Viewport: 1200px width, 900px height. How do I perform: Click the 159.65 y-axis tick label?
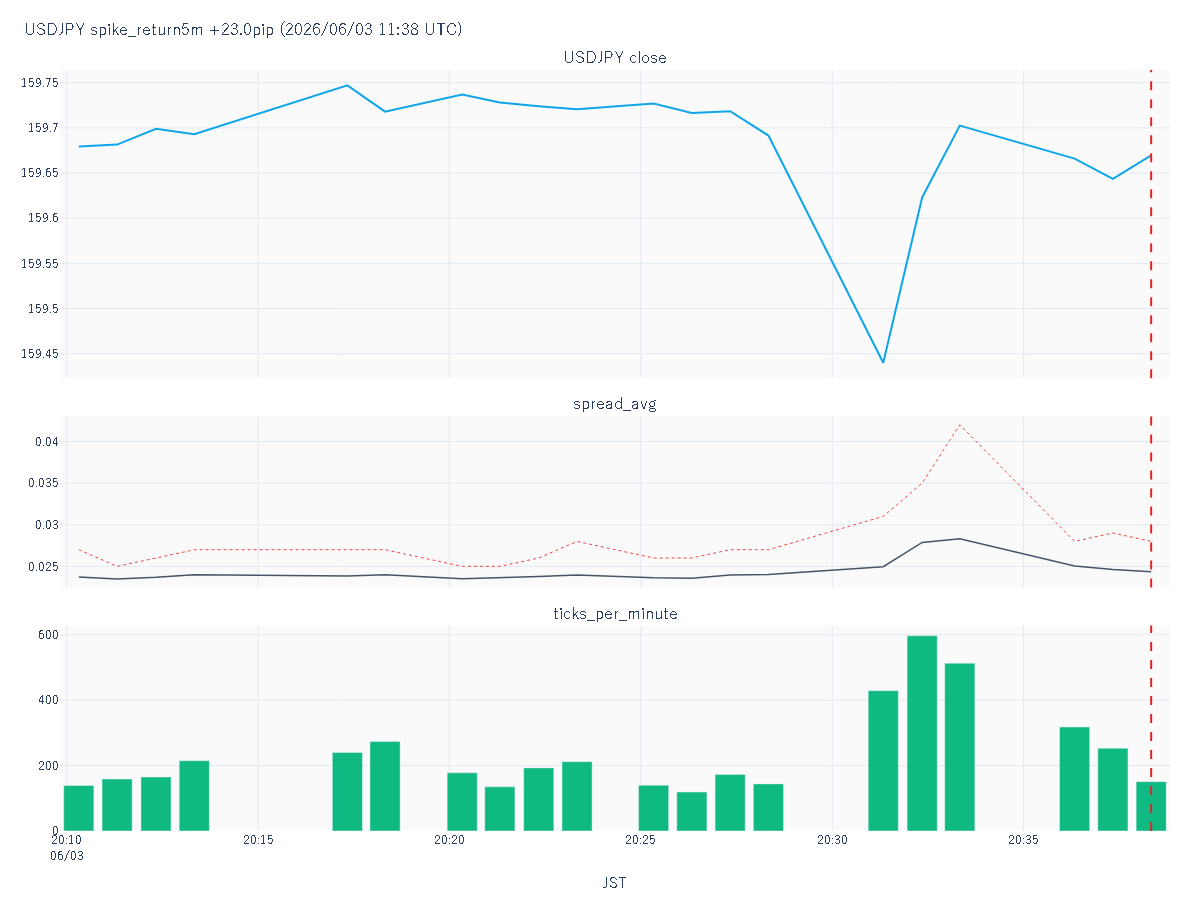40,173
